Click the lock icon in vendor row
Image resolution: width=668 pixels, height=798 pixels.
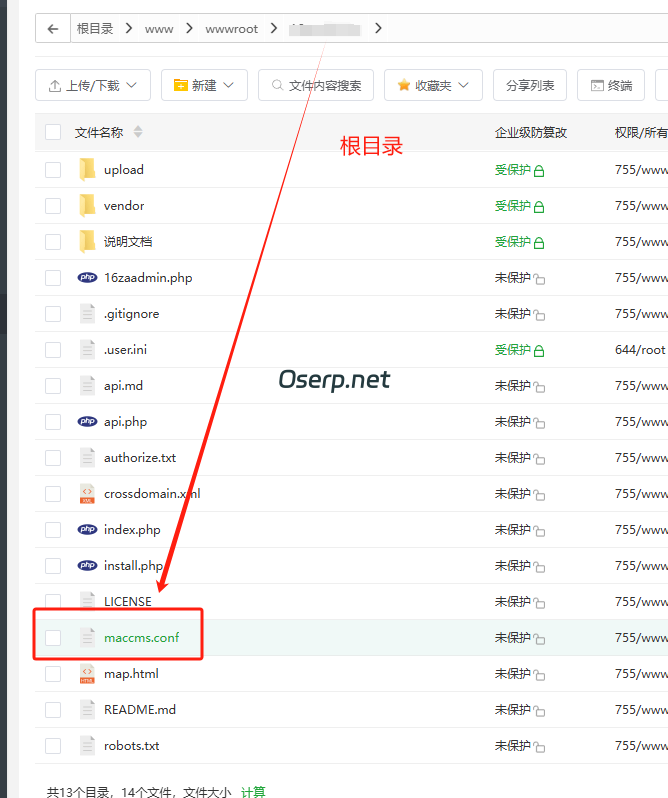tap(539, 207)
